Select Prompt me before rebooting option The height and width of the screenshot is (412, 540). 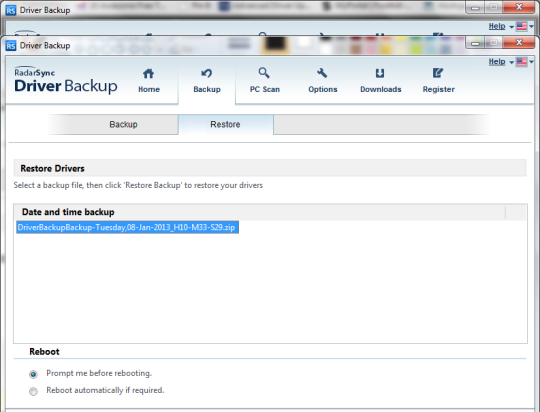[33, 374]
